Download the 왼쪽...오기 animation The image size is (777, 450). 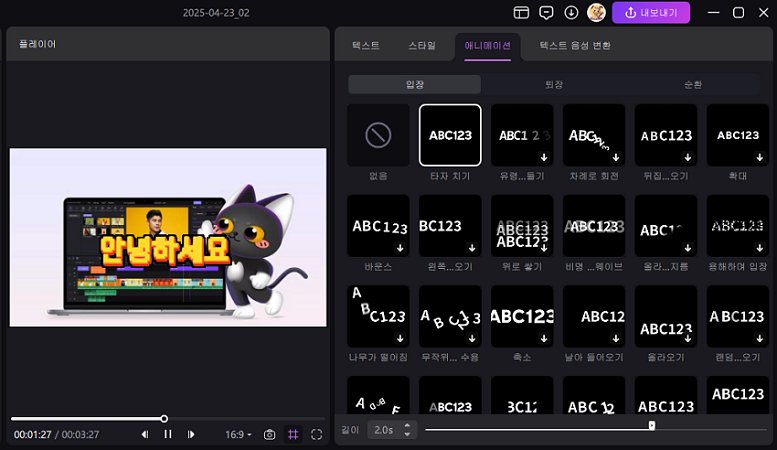click(472, 248)
